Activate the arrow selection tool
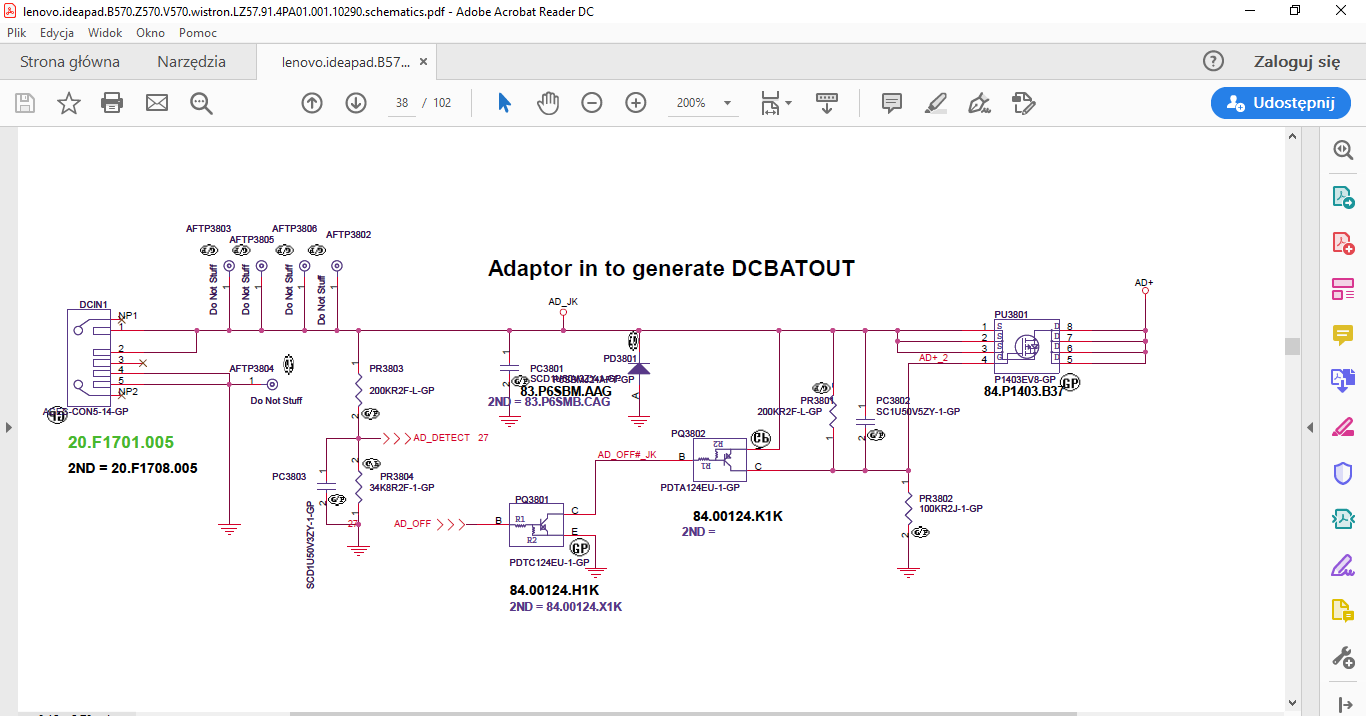This screenshot has width=1366, height=716. click(504, 103)
